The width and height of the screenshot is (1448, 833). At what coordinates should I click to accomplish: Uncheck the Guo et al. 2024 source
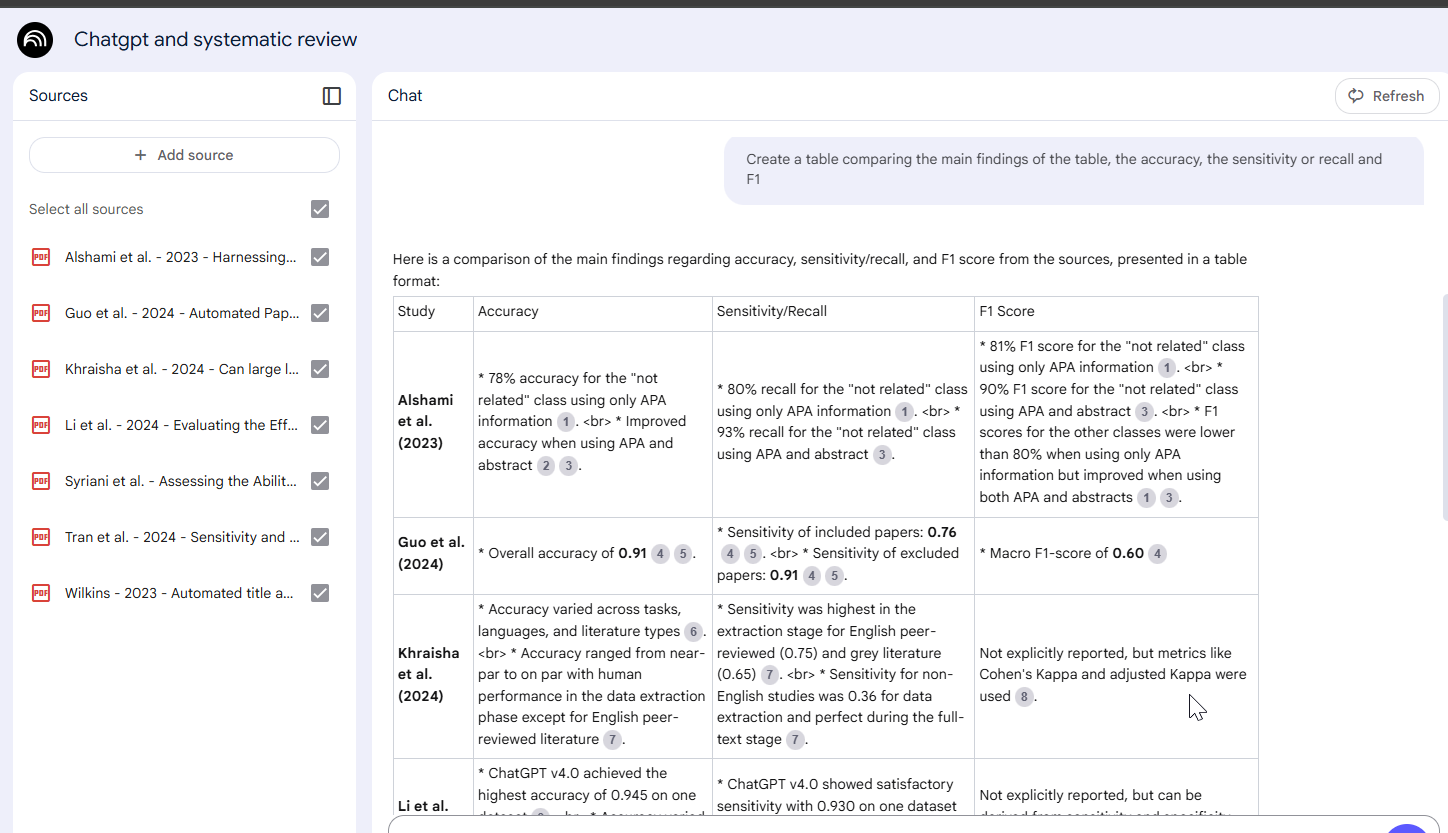coord(320,313)
